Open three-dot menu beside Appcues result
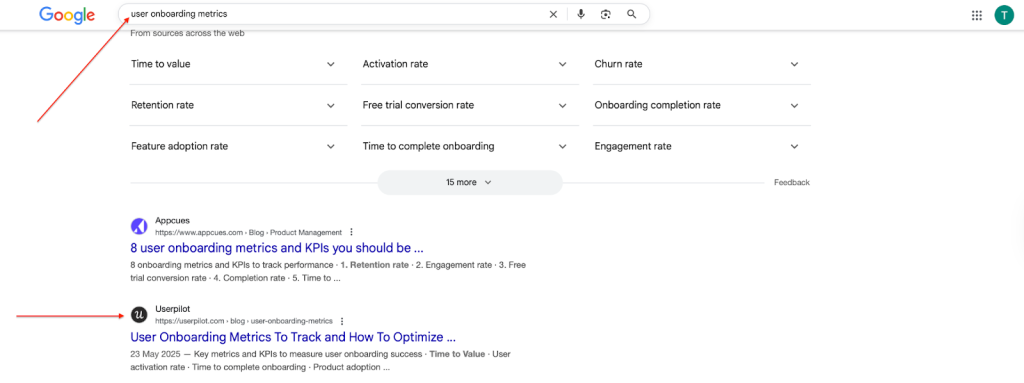Image resolution: width=1024 pixels, height=383 pixels. 351,232
